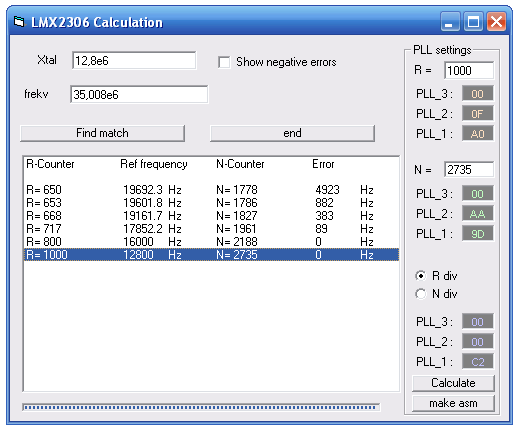Click the N= 1827 counter value
This screenshot has height=429, width=518.
237,216
